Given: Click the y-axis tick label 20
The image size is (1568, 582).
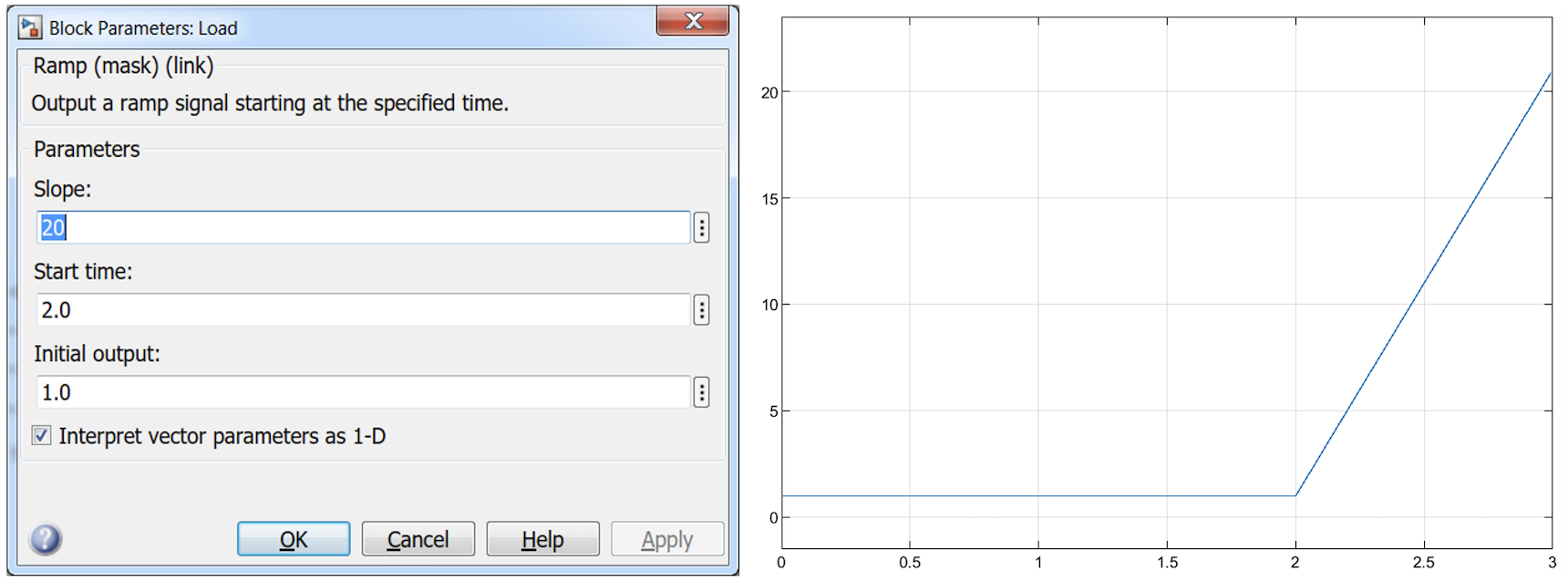Looking at the screenshot, I should pyautogui.click(x=769, y=93).
